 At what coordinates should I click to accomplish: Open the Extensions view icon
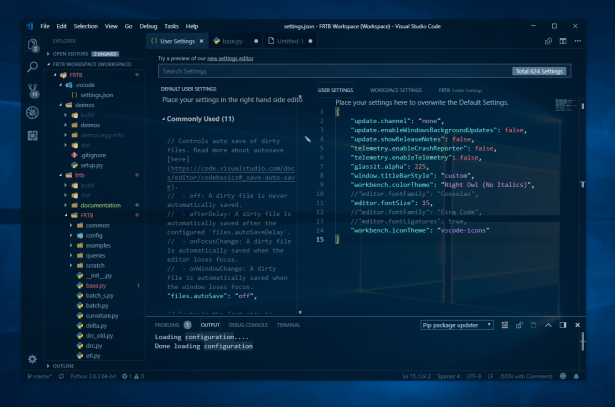(x=32, y=134)
